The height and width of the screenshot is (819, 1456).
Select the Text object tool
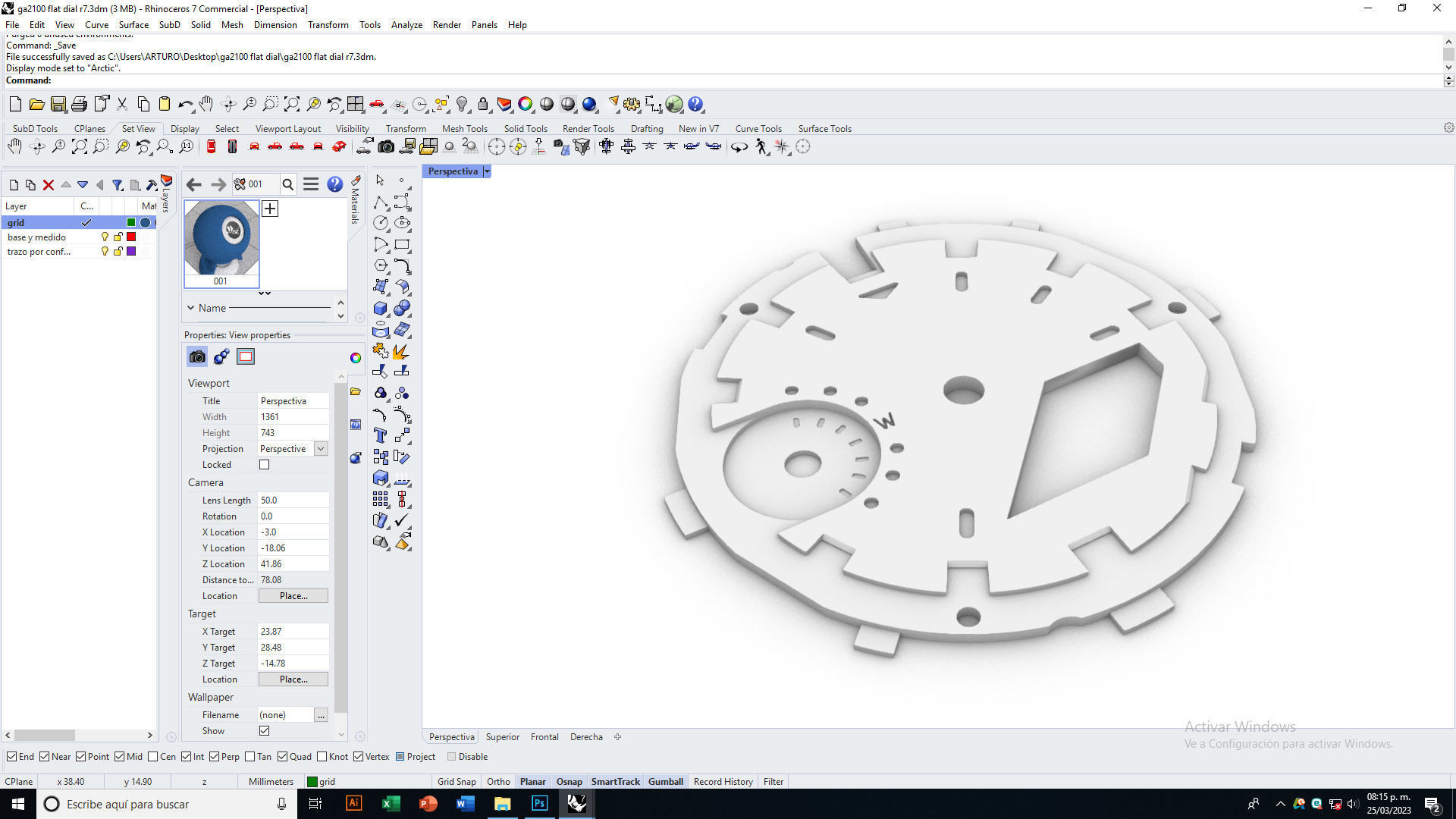[381, 435]
